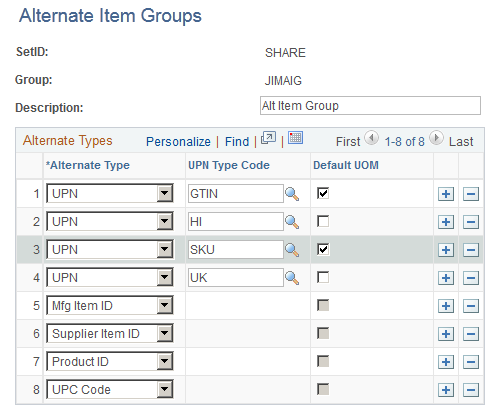Add a row after row 4 UK
Screen dimensions: 498x417
[446, 278]
